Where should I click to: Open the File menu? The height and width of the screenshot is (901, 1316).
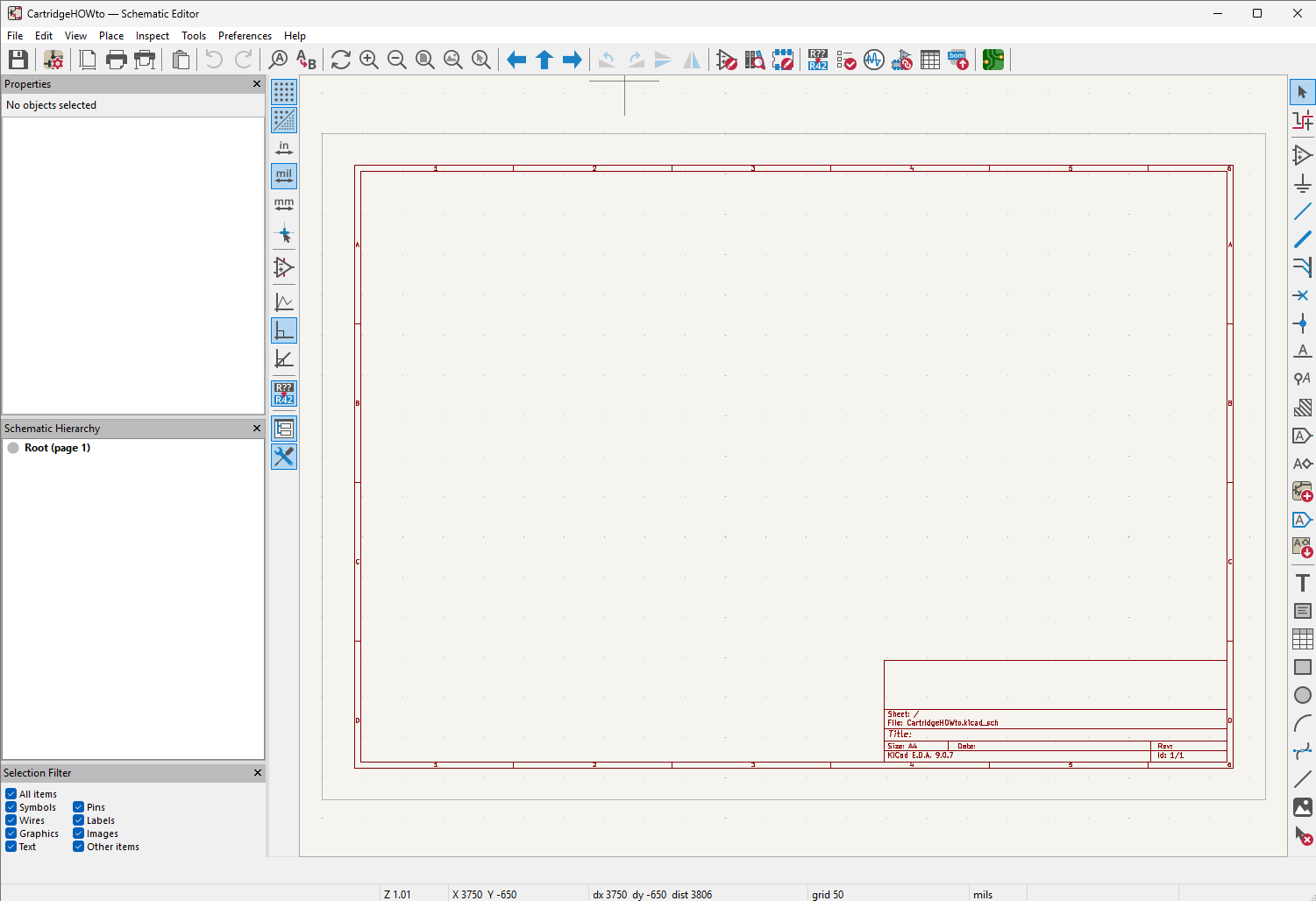tap(15, 36)
